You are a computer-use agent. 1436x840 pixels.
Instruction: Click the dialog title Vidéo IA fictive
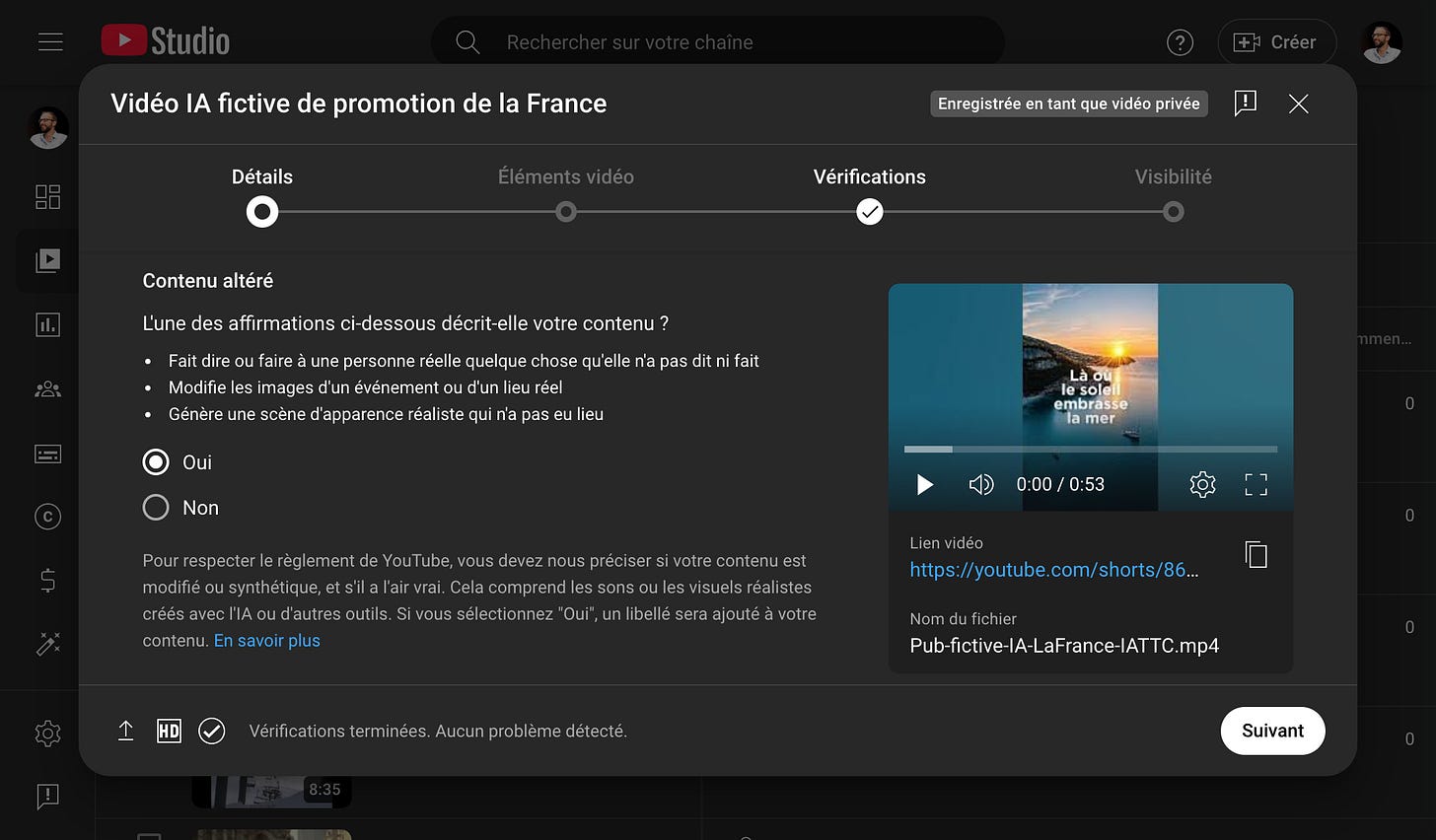click(x=359, y=104)
